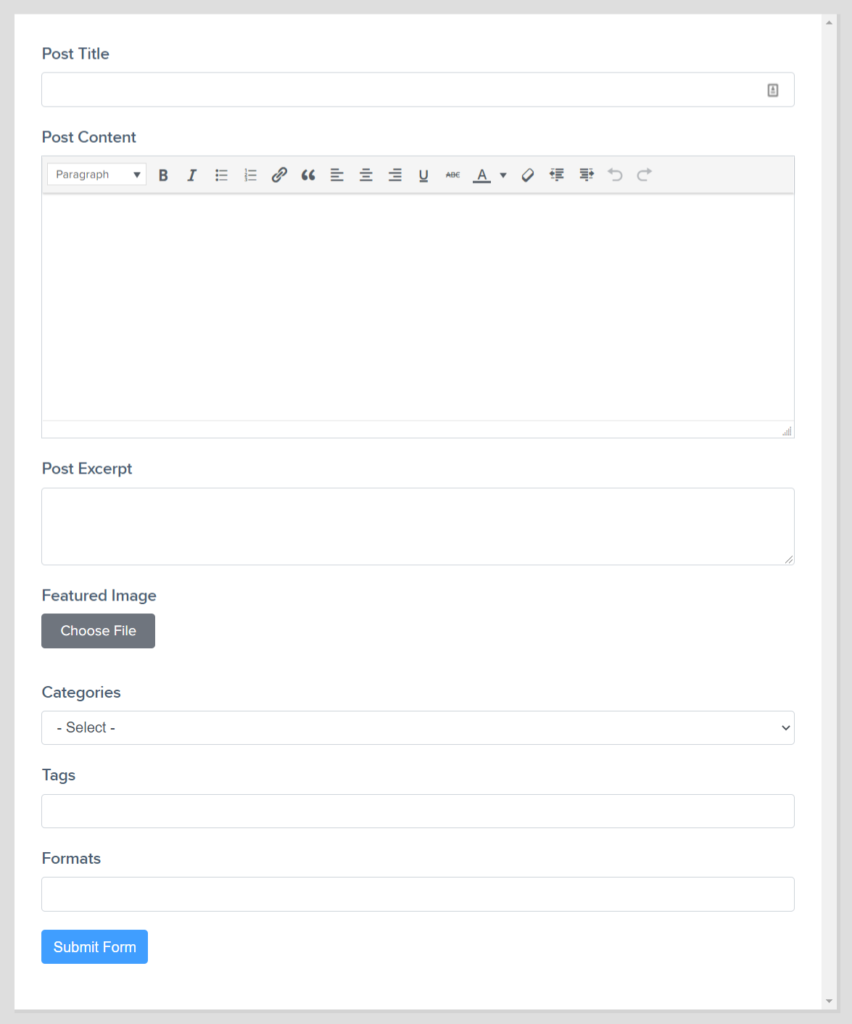Toggle bold formatting in the editor

click(x=163, y=175)
